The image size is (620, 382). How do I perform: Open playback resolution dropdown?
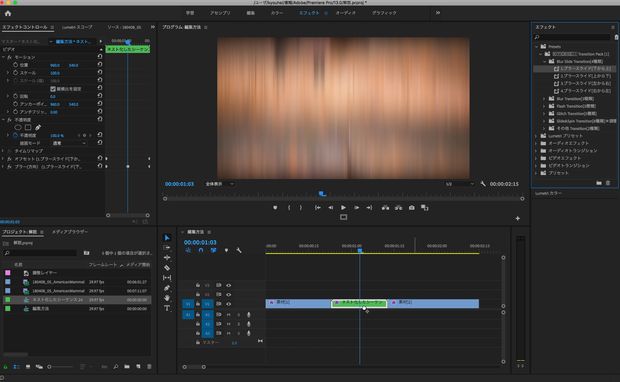tap(459, 184)
